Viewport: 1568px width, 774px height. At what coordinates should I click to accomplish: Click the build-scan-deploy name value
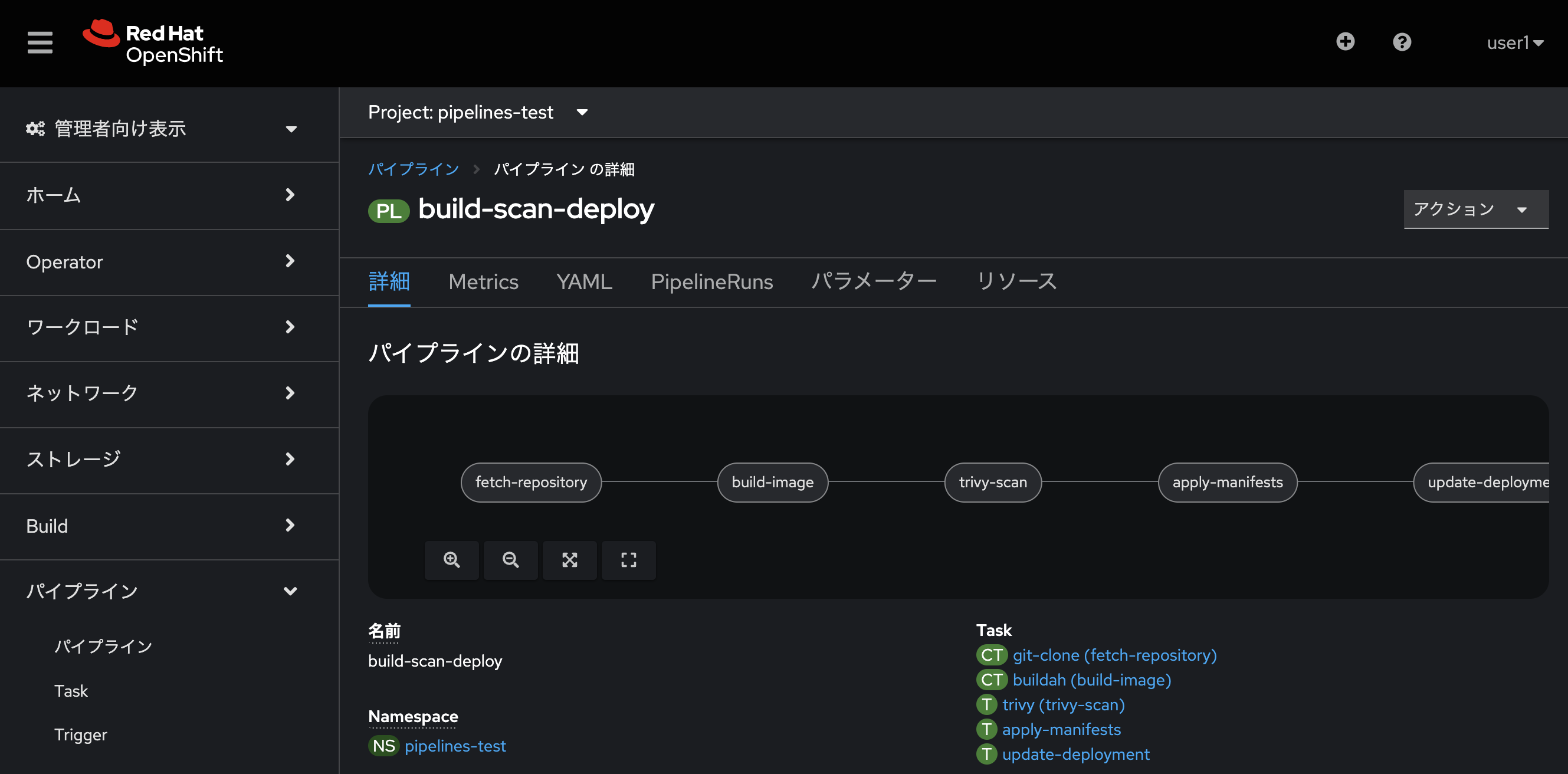point(435,661)
